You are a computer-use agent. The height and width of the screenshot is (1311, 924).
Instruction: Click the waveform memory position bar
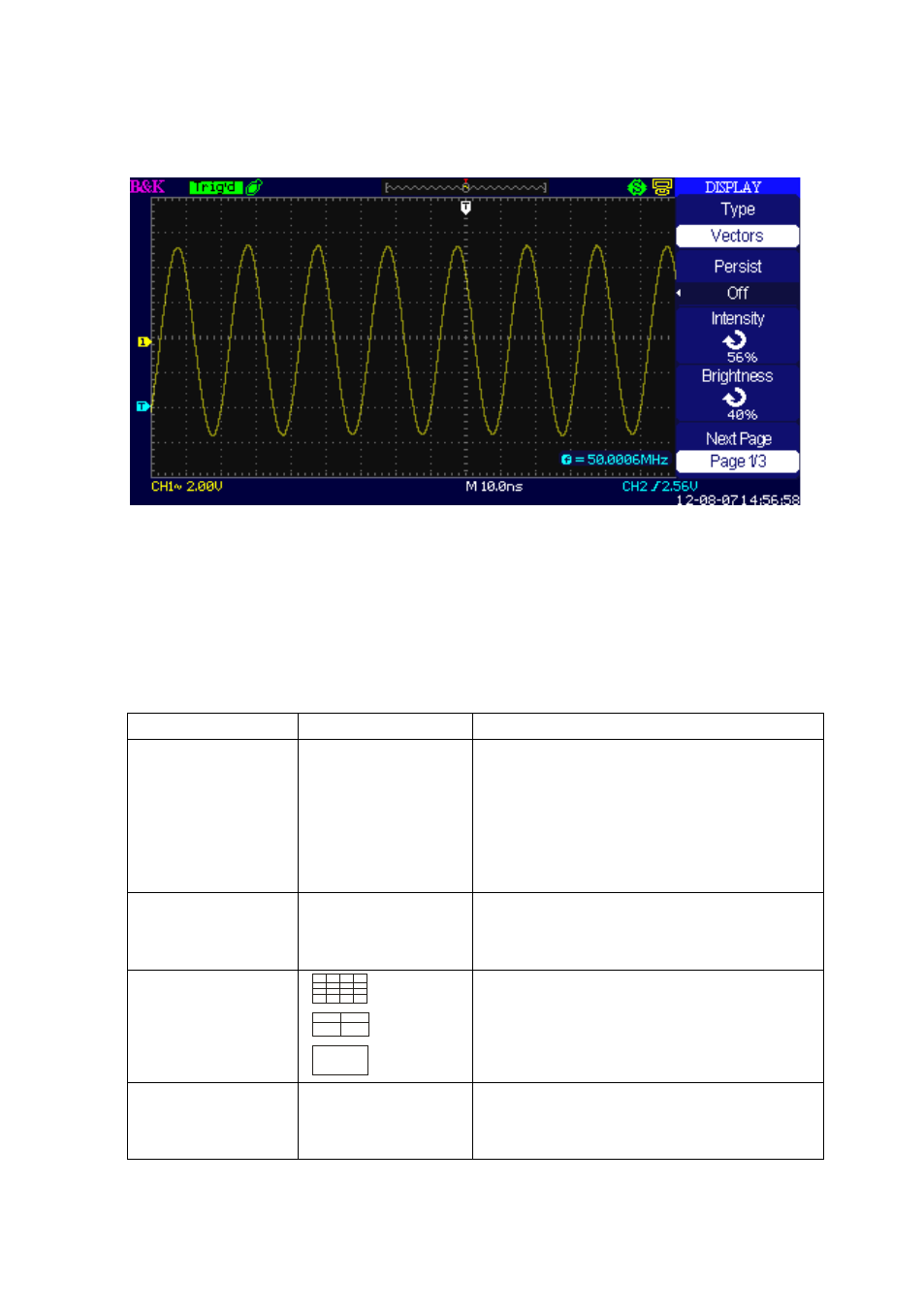click(465, 187)
